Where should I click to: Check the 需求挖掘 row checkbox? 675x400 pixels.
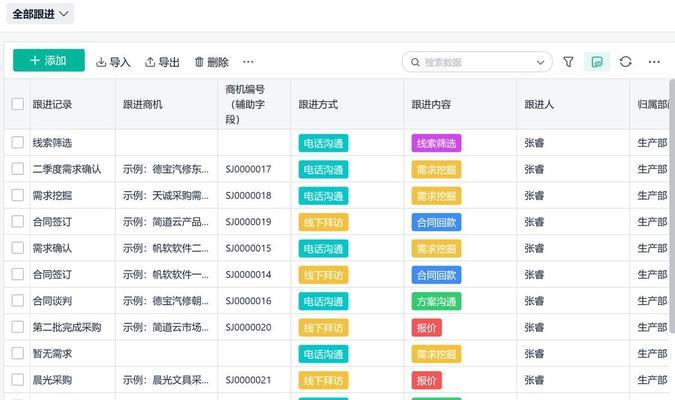pos(18,195)
